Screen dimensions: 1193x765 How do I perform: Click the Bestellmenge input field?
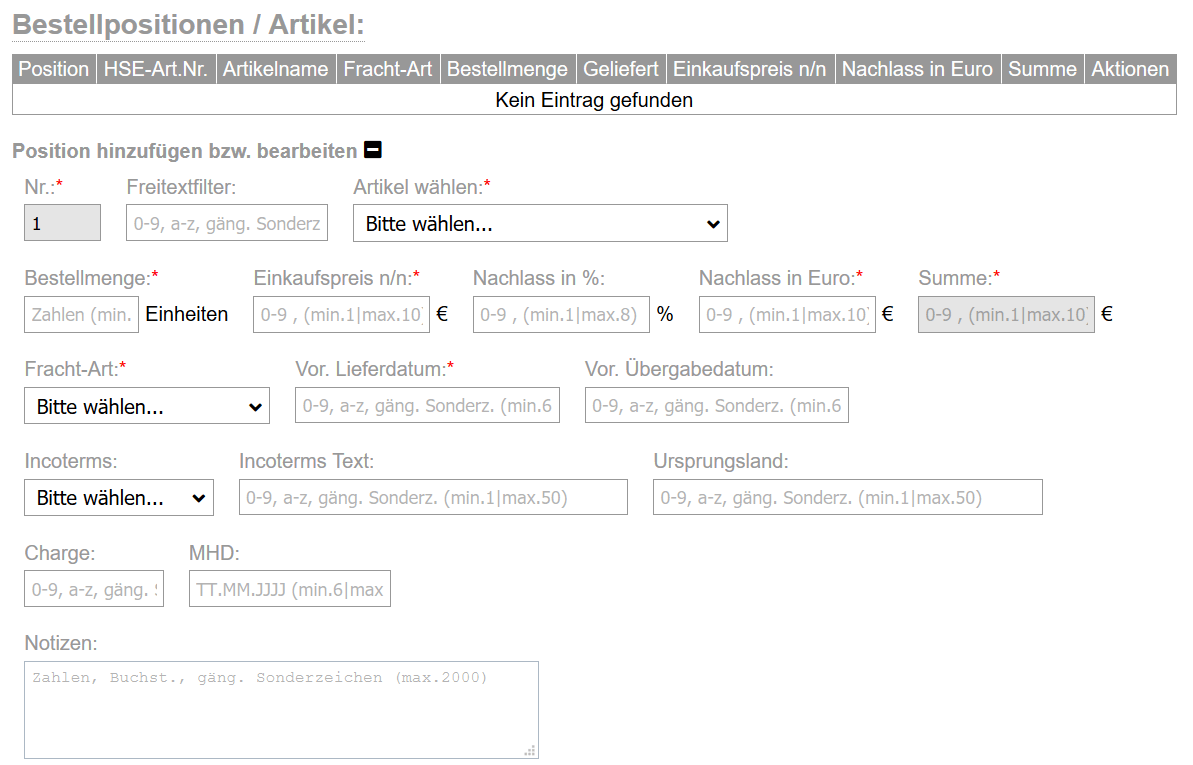tap(81, 314)
